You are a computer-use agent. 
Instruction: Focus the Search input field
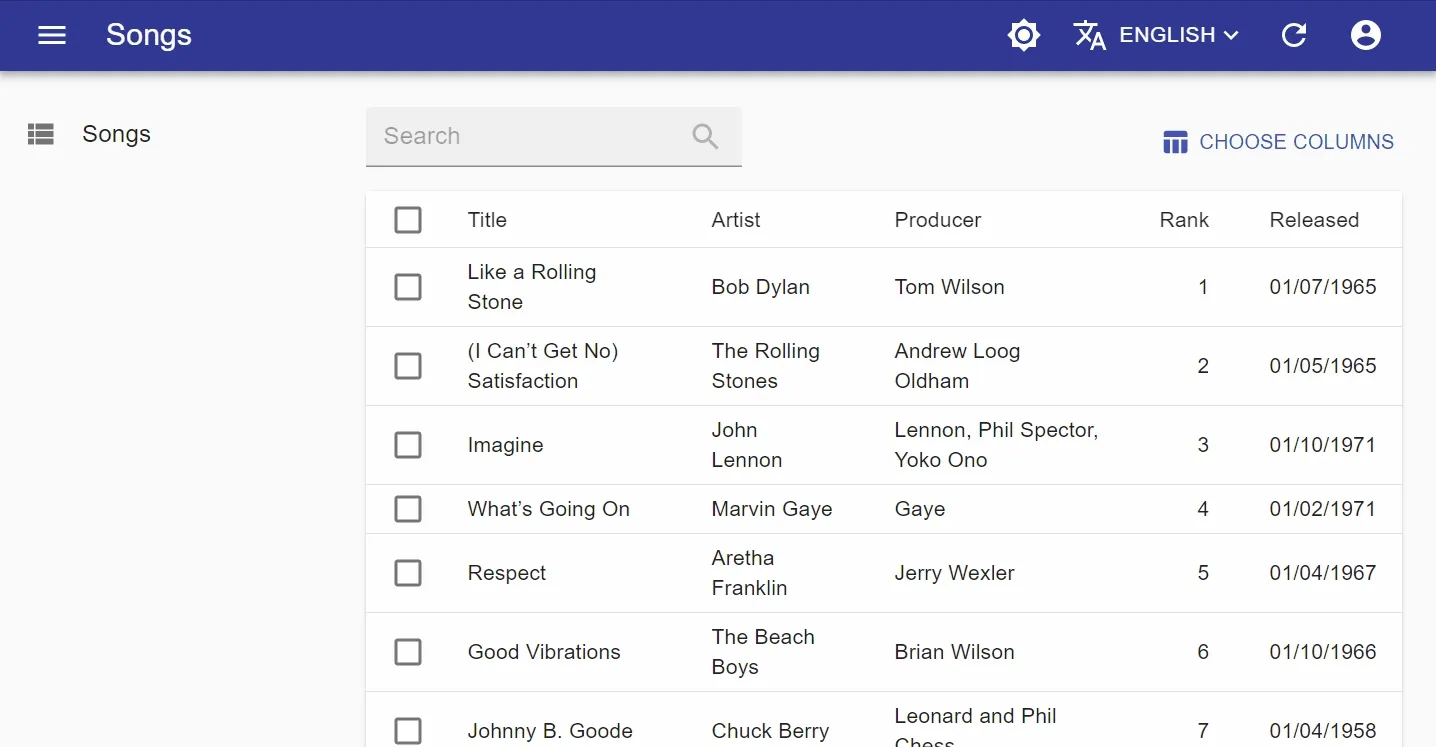point(530,136)
